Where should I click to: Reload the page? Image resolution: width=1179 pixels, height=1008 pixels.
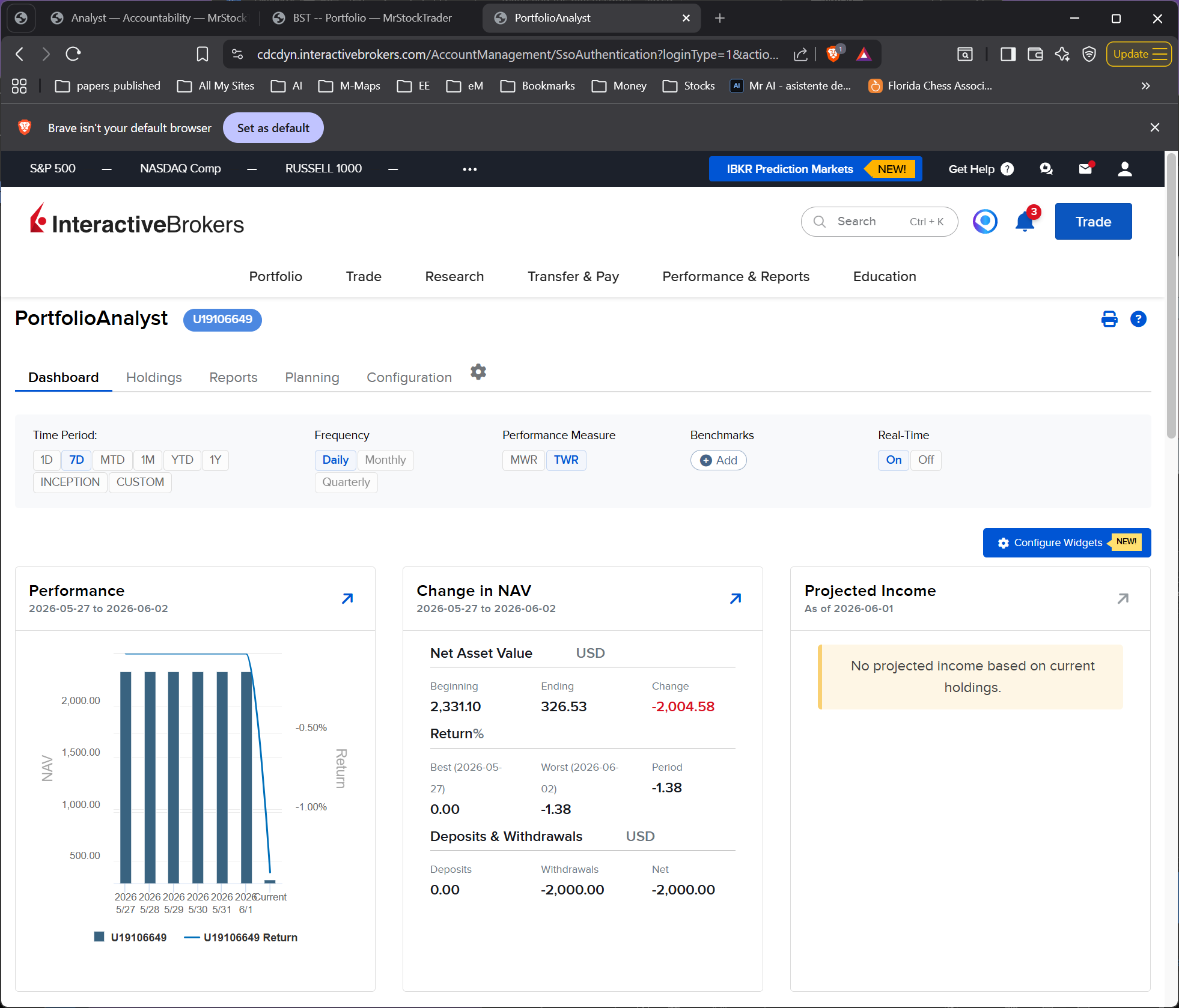click(x=73, y=54)
